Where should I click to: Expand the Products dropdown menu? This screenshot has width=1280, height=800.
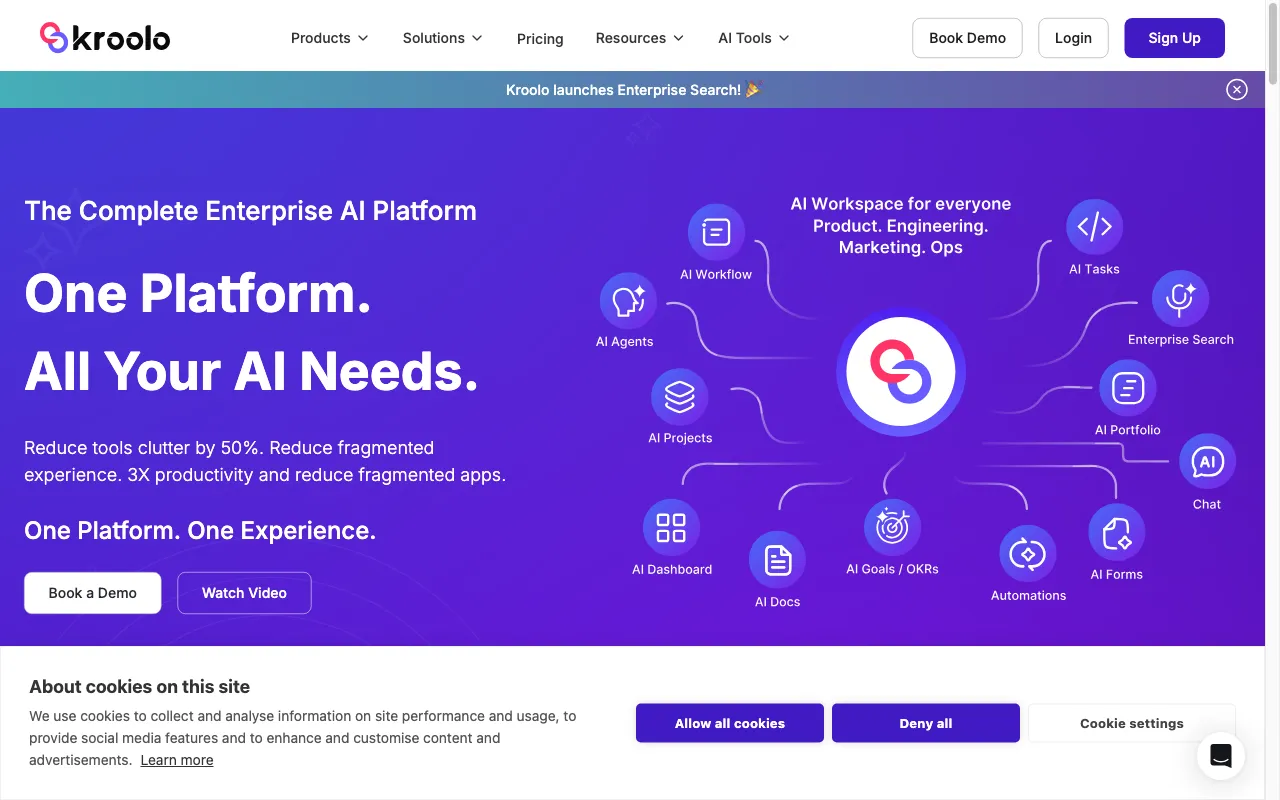(330, 38)
